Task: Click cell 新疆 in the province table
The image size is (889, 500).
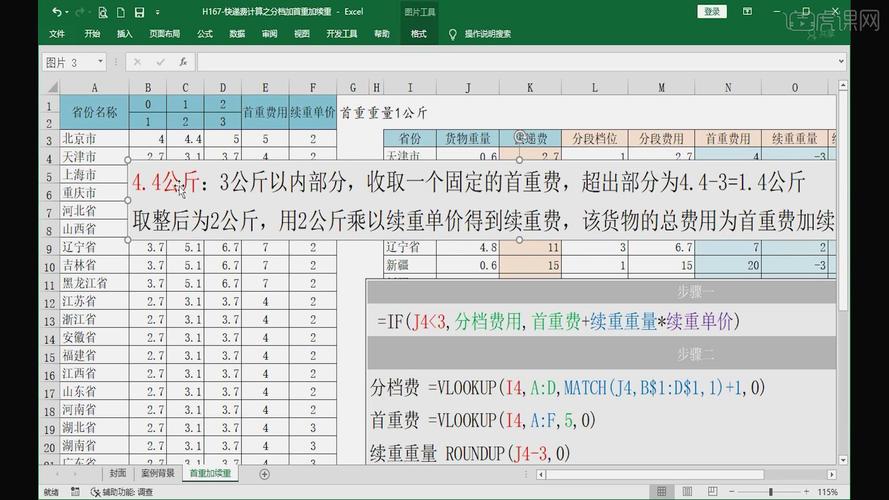Action: [x=410, y=265]
